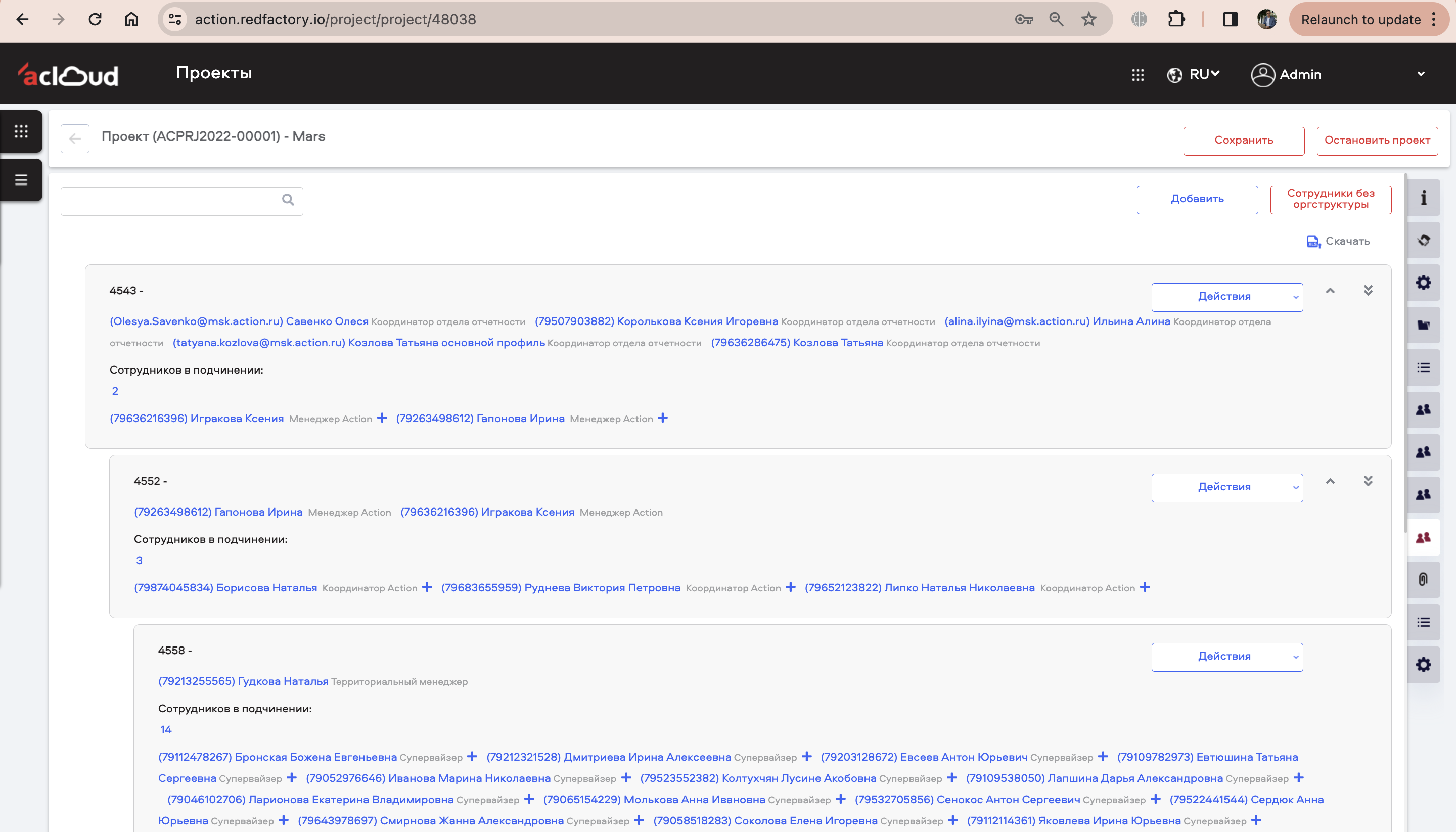Screen dimensions: 1456x832
Task: Click the left sidebar grid tile icon
Action: tap(21, 131)
